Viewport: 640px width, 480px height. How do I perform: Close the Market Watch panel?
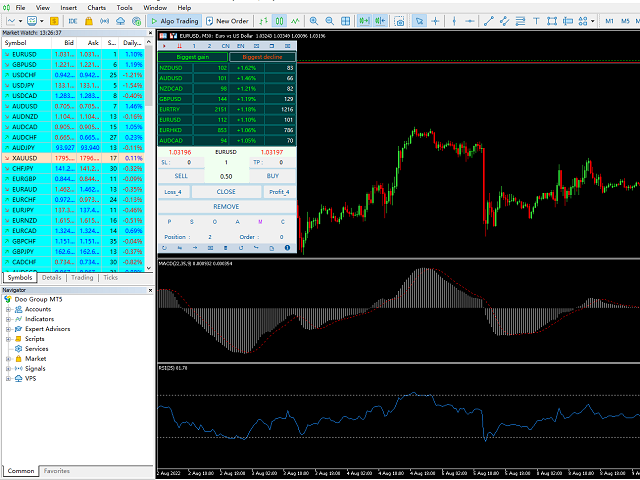point(150,33)
